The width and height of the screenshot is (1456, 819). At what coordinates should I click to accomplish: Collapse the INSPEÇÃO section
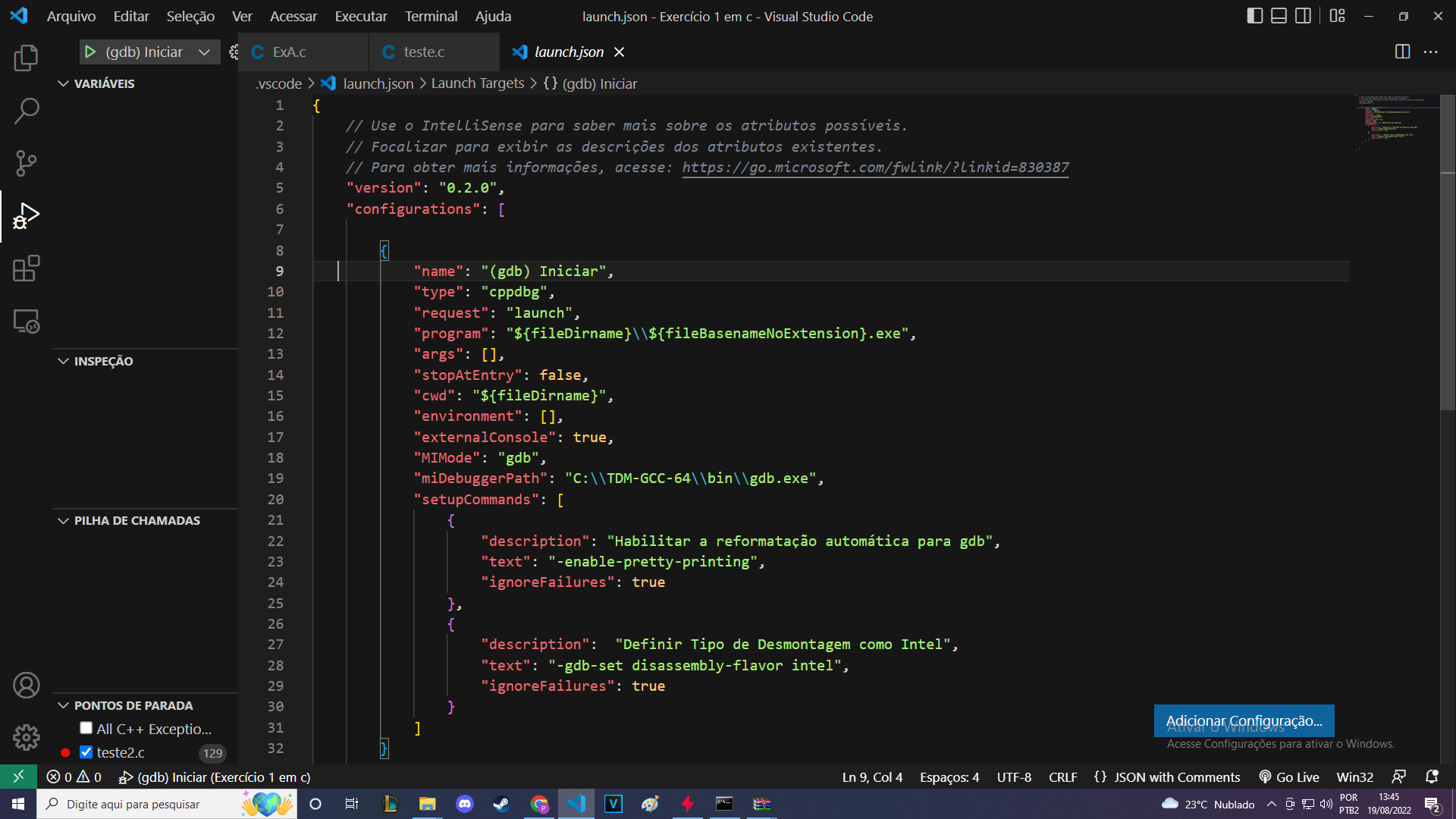[x=96, y=361]
